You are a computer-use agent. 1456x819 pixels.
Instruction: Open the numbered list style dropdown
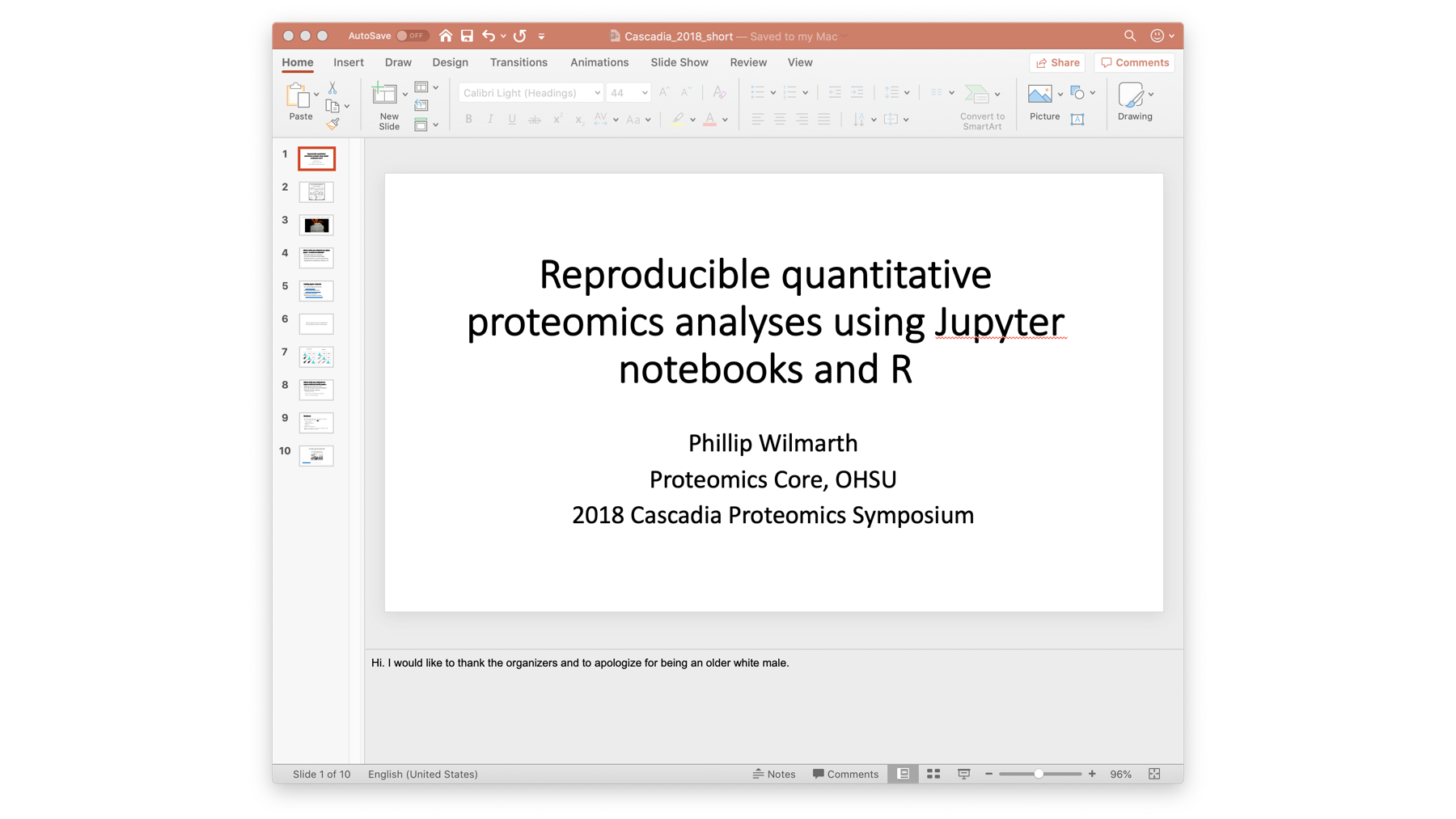tap(806, 93)
